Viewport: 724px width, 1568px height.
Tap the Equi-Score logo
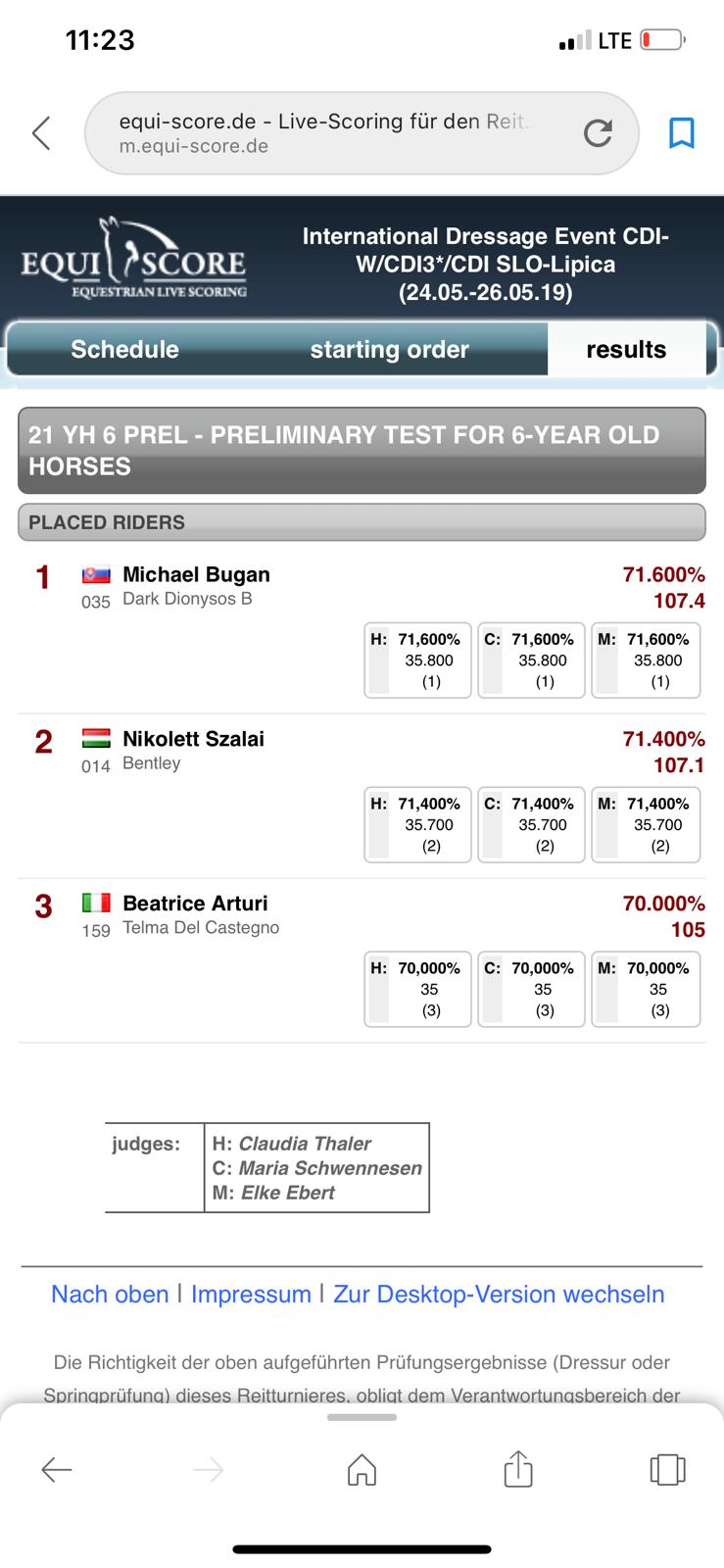click(x=134, y=259)
